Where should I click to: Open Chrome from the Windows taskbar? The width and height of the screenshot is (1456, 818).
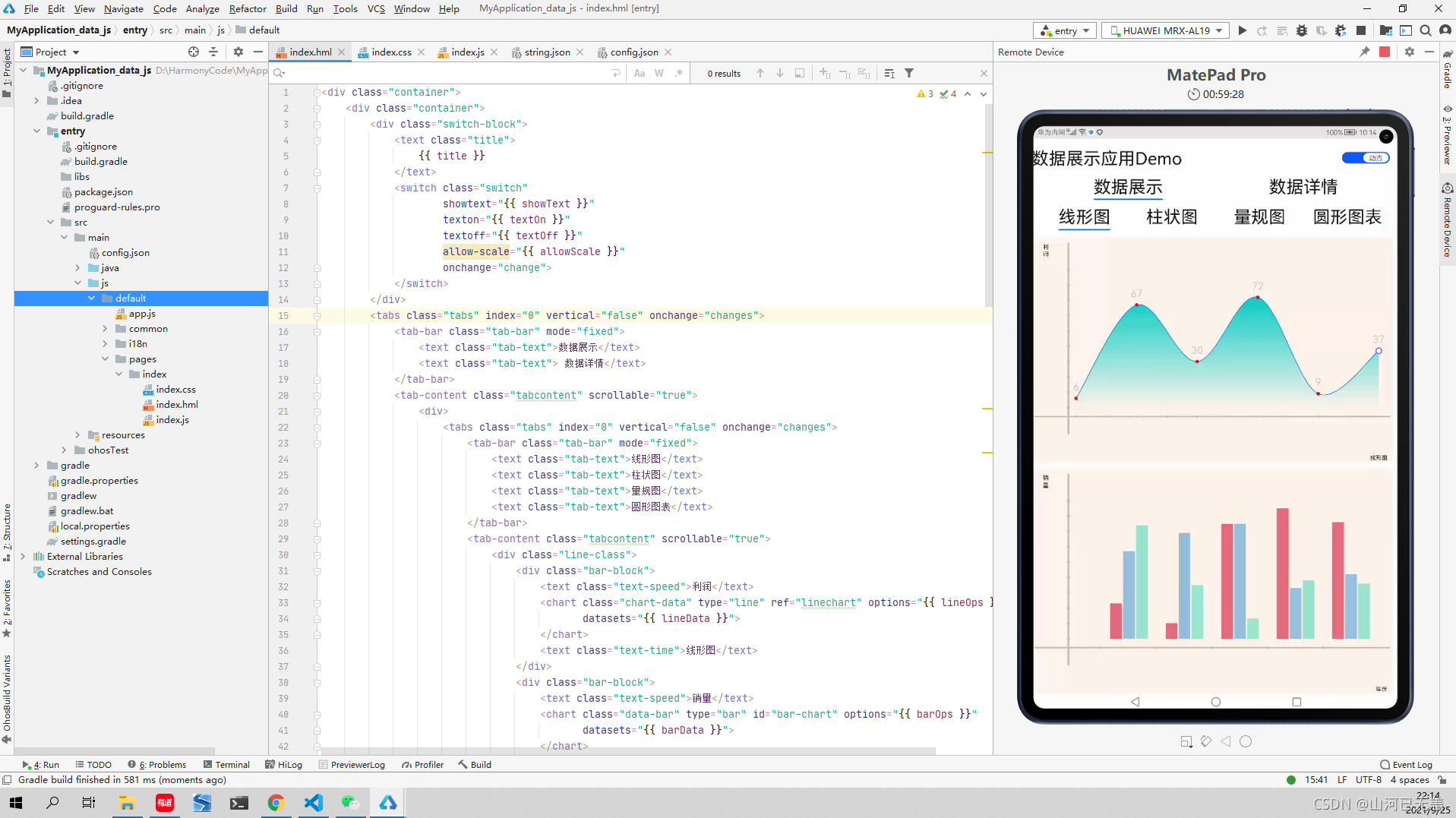(x=276, y=802)
